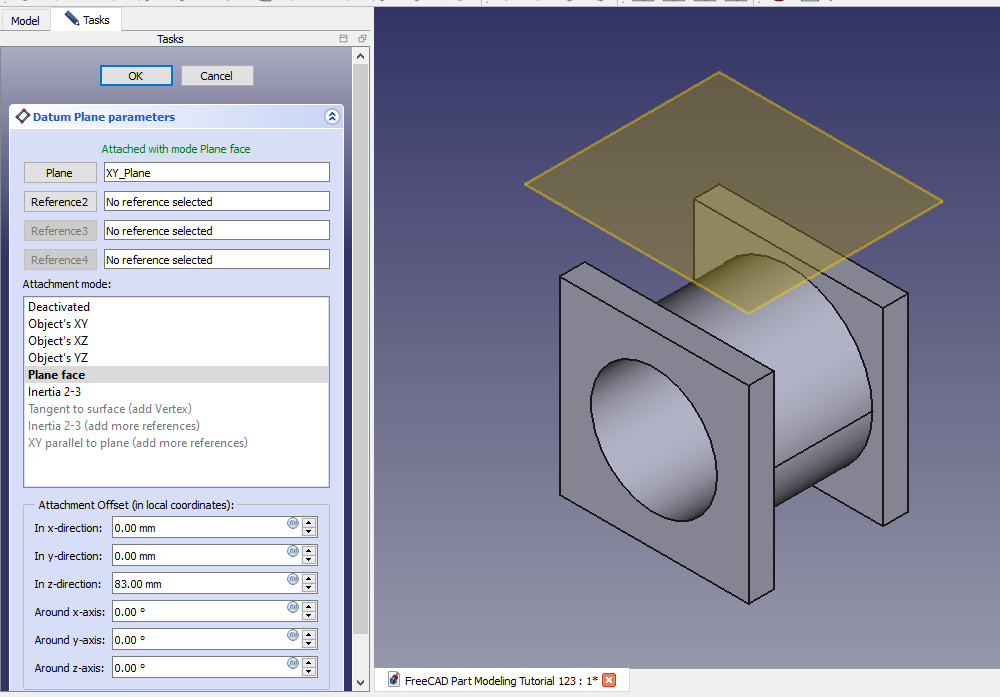
Task: Click the Datum Plane parameters diamond icon
Action: (22, 117)
